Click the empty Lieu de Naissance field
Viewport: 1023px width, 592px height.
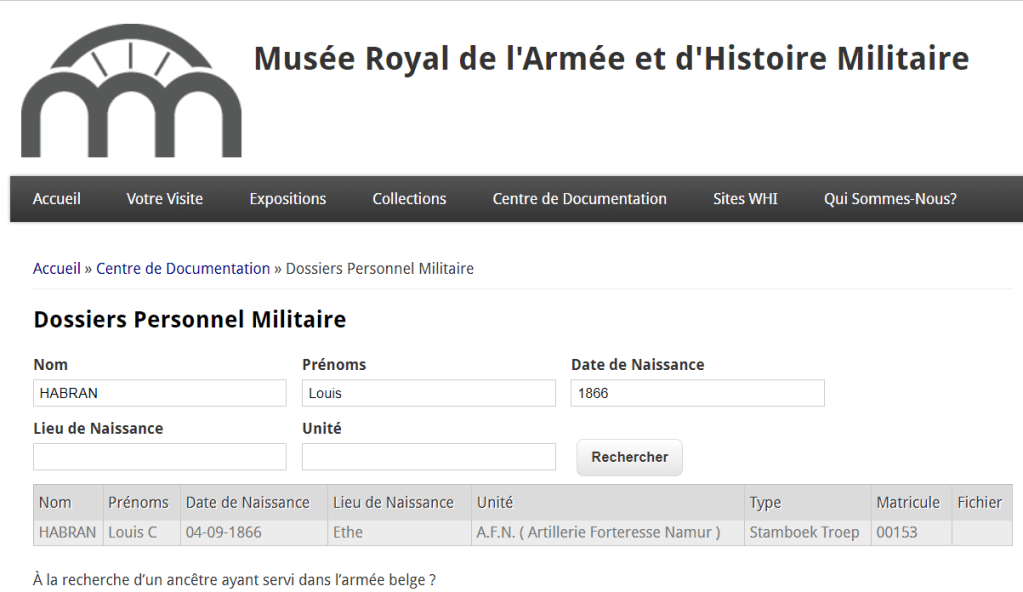[160, 457]
